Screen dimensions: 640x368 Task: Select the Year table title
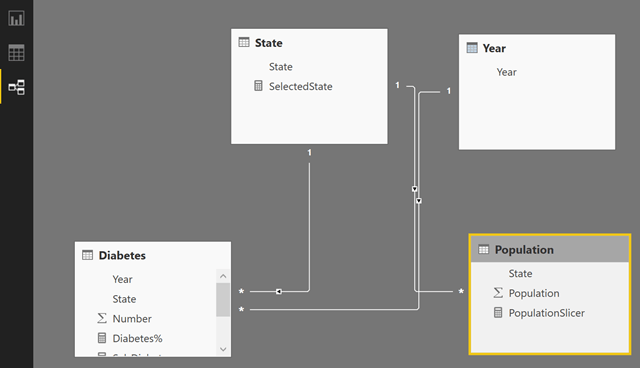coord(494,48)
